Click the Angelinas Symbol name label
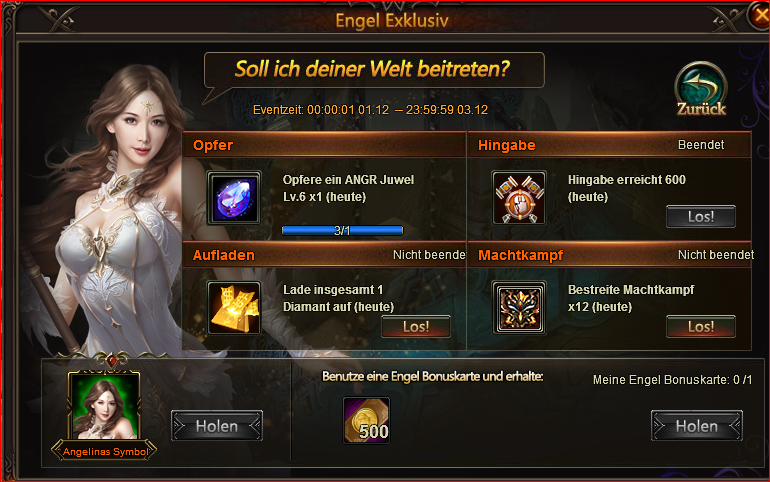 [x=105, y=452]
